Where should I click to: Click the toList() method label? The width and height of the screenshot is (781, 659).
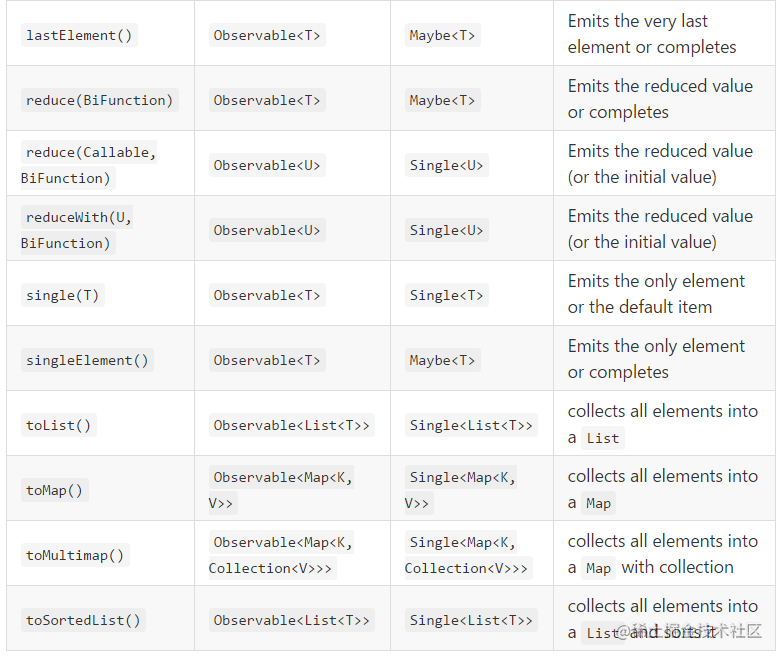(x=59, y=425)
